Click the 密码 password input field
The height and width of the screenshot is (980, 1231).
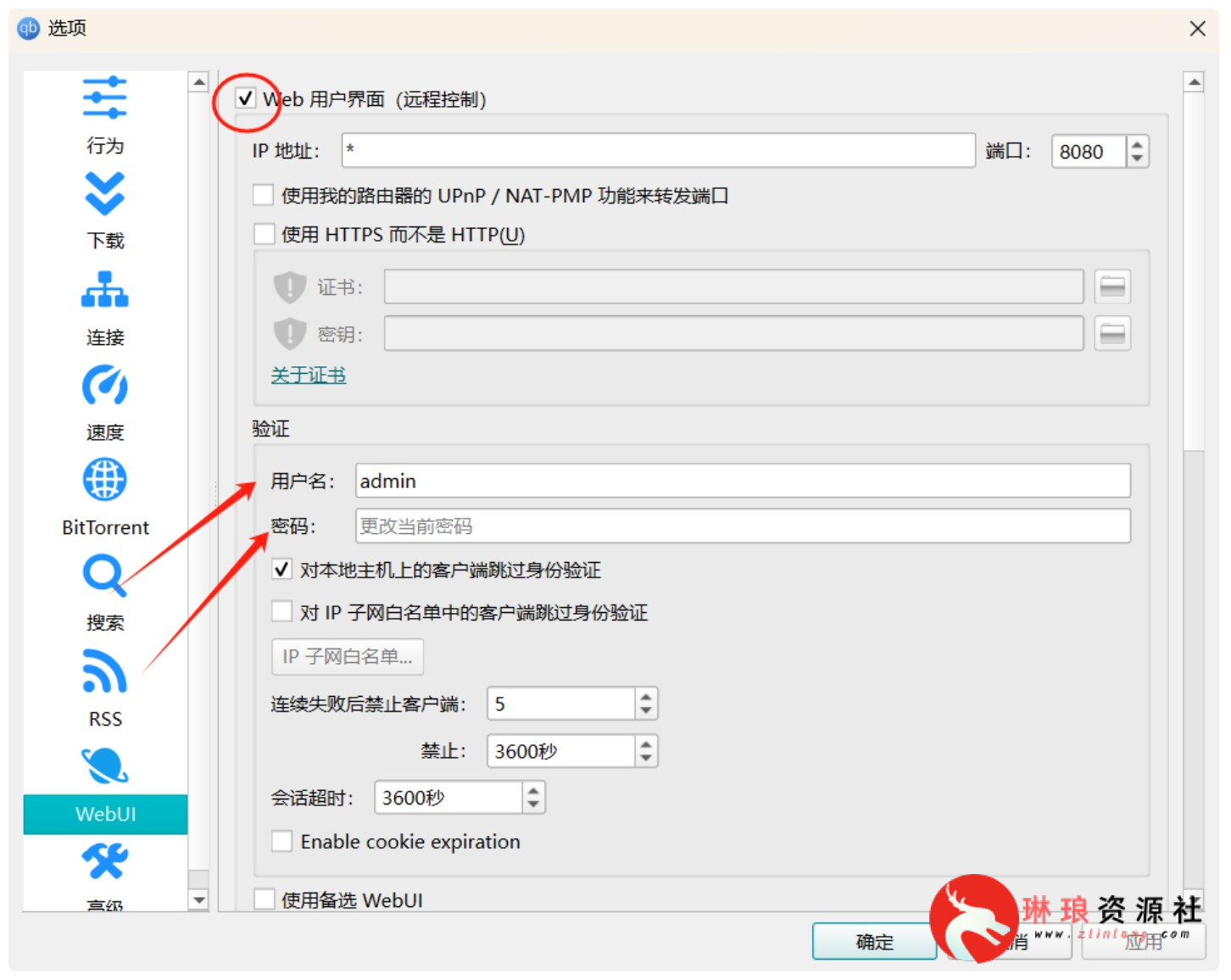point(743,526)
